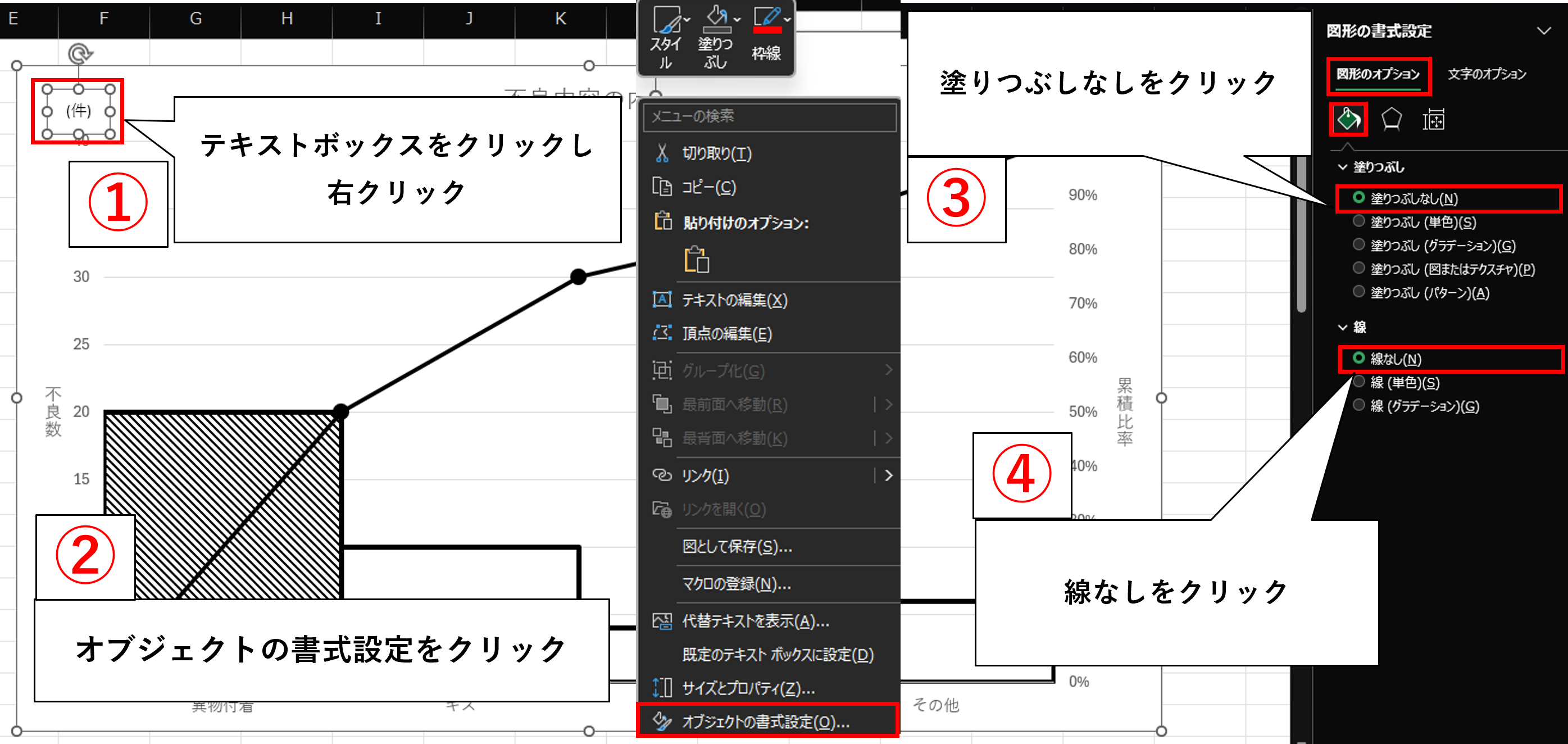
Task: Click the テキストの編集 text box icon
Action: click(x=662, y=300)
